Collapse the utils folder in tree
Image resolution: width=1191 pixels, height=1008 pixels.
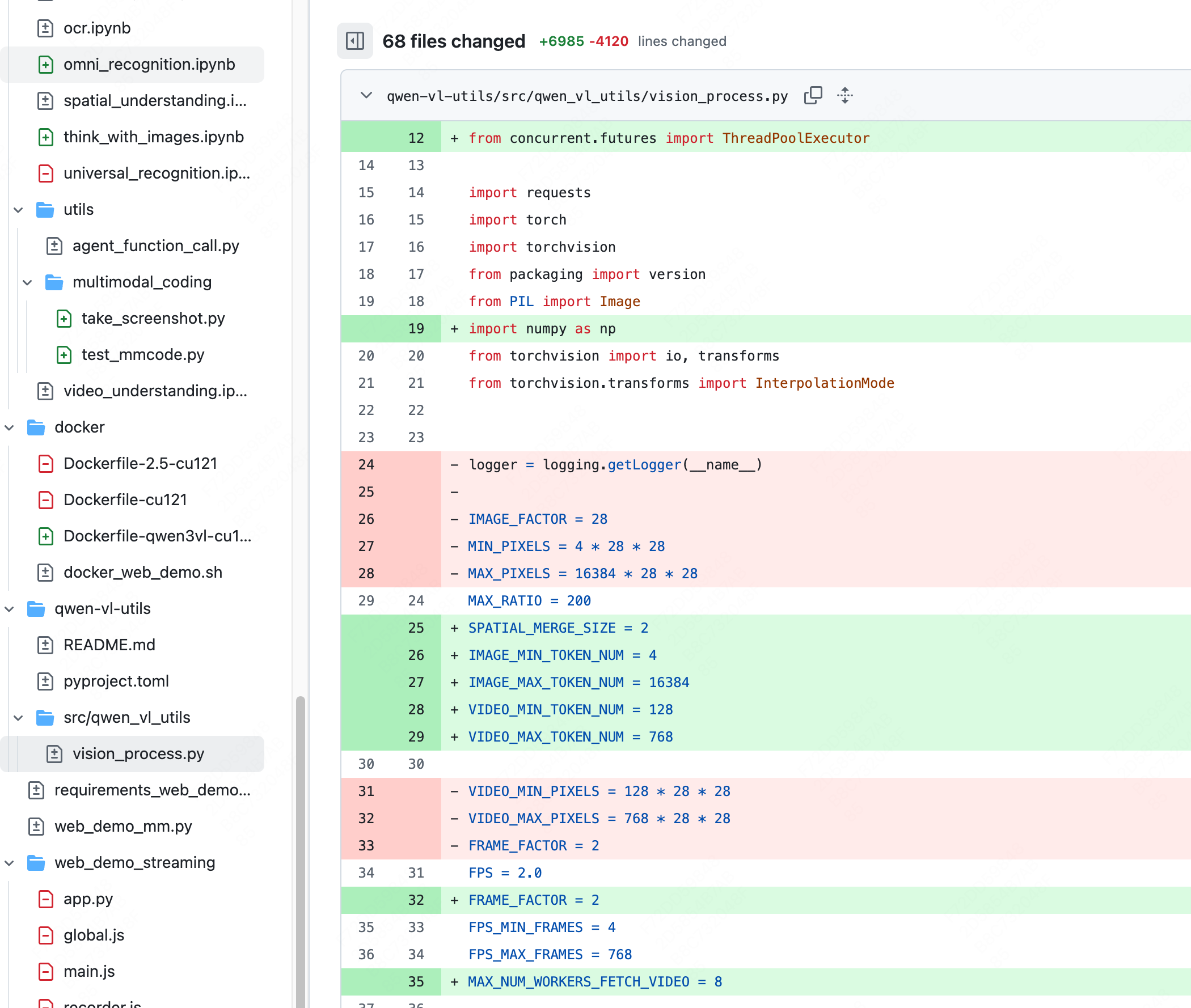point(18,210)
